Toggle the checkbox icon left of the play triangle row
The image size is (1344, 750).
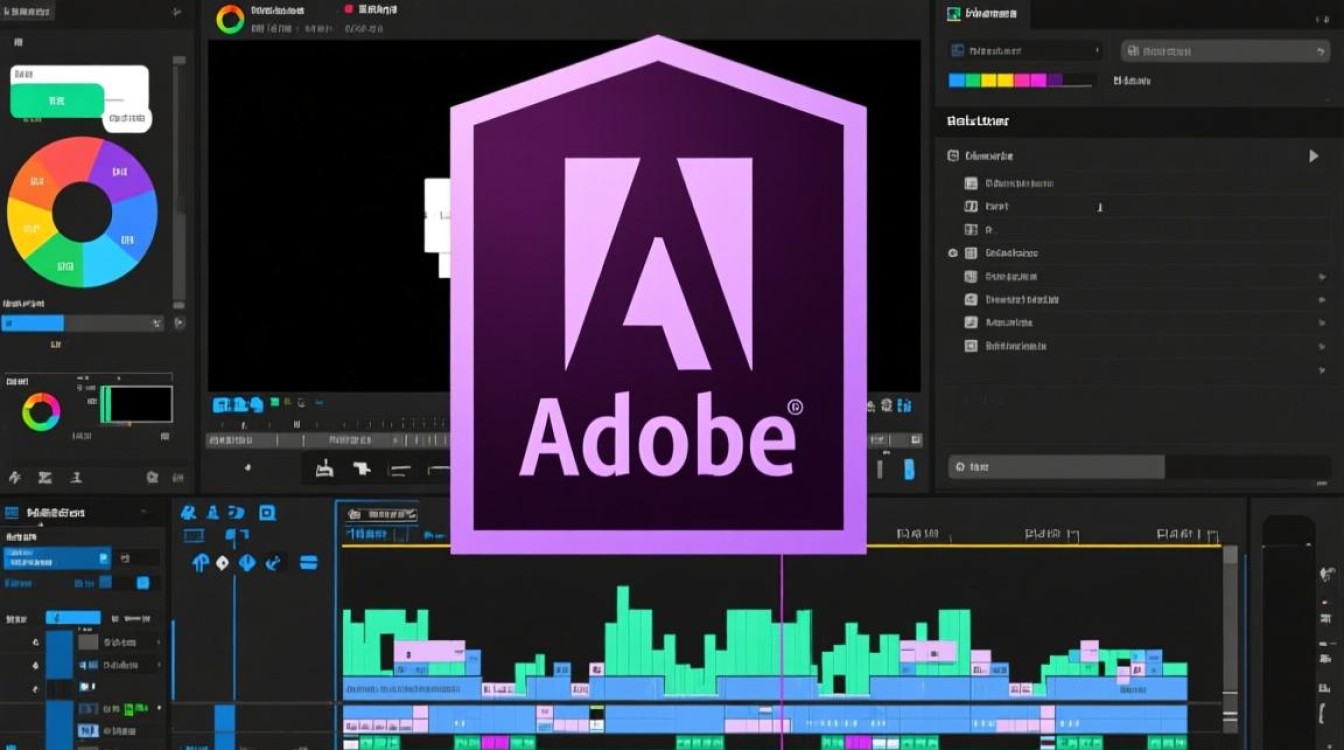coord(953,156)
